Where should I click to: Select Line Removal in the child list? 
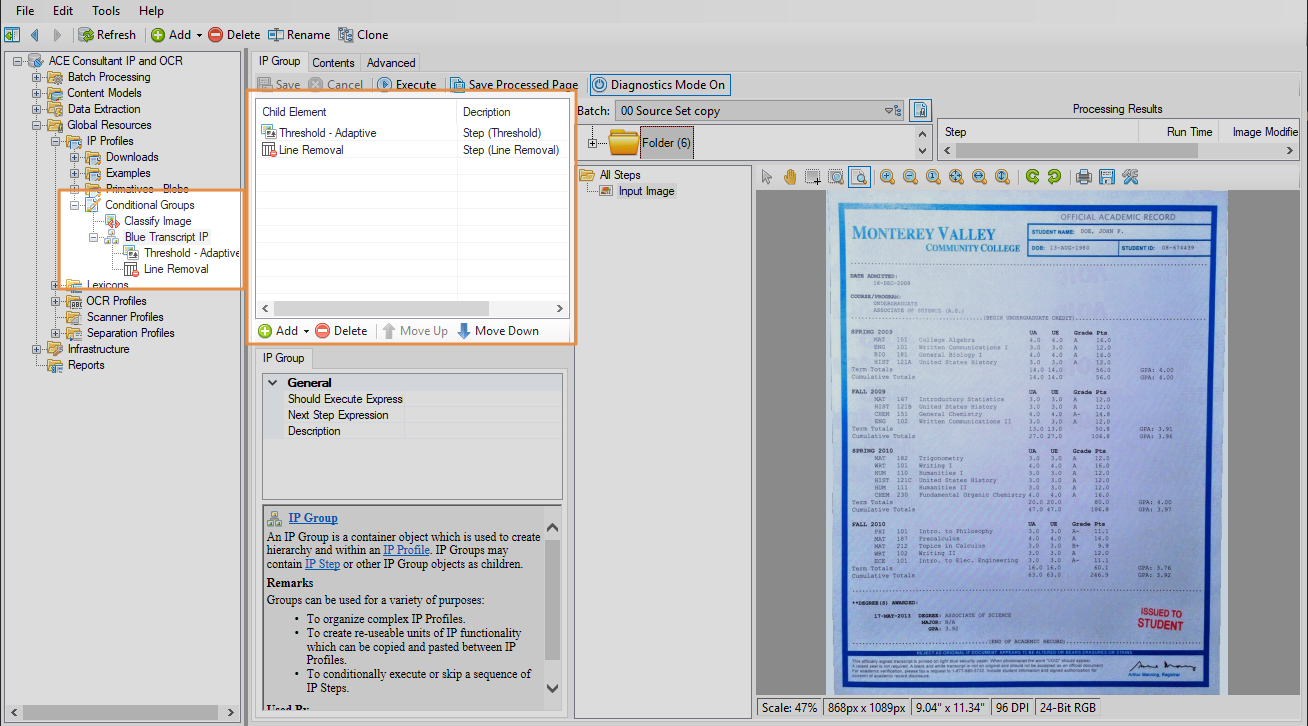click(310, 150)
